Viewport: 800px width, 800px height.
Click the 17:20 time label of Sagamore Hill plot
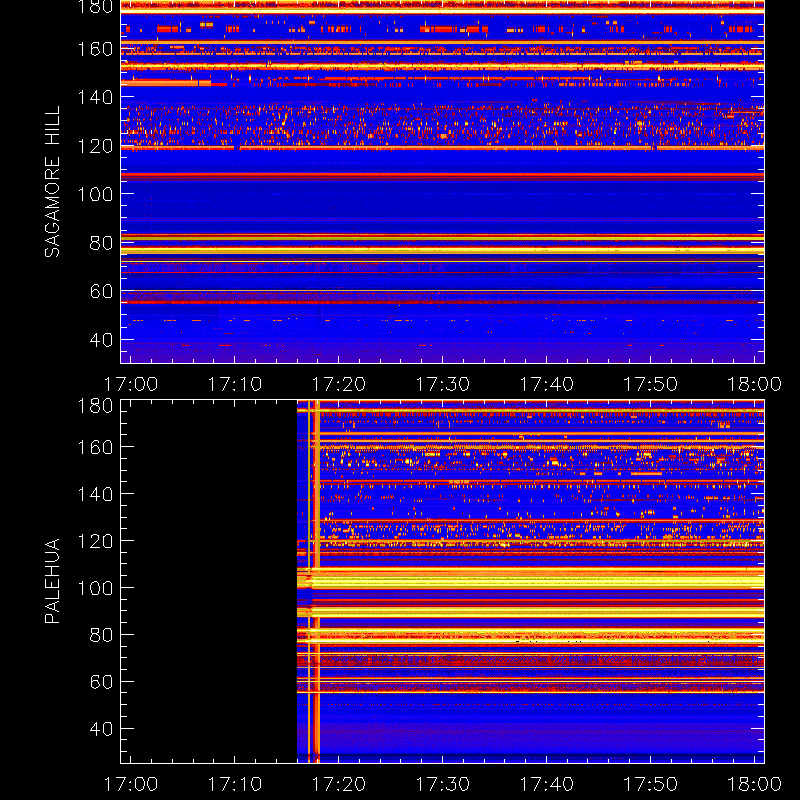click(339, 384)
